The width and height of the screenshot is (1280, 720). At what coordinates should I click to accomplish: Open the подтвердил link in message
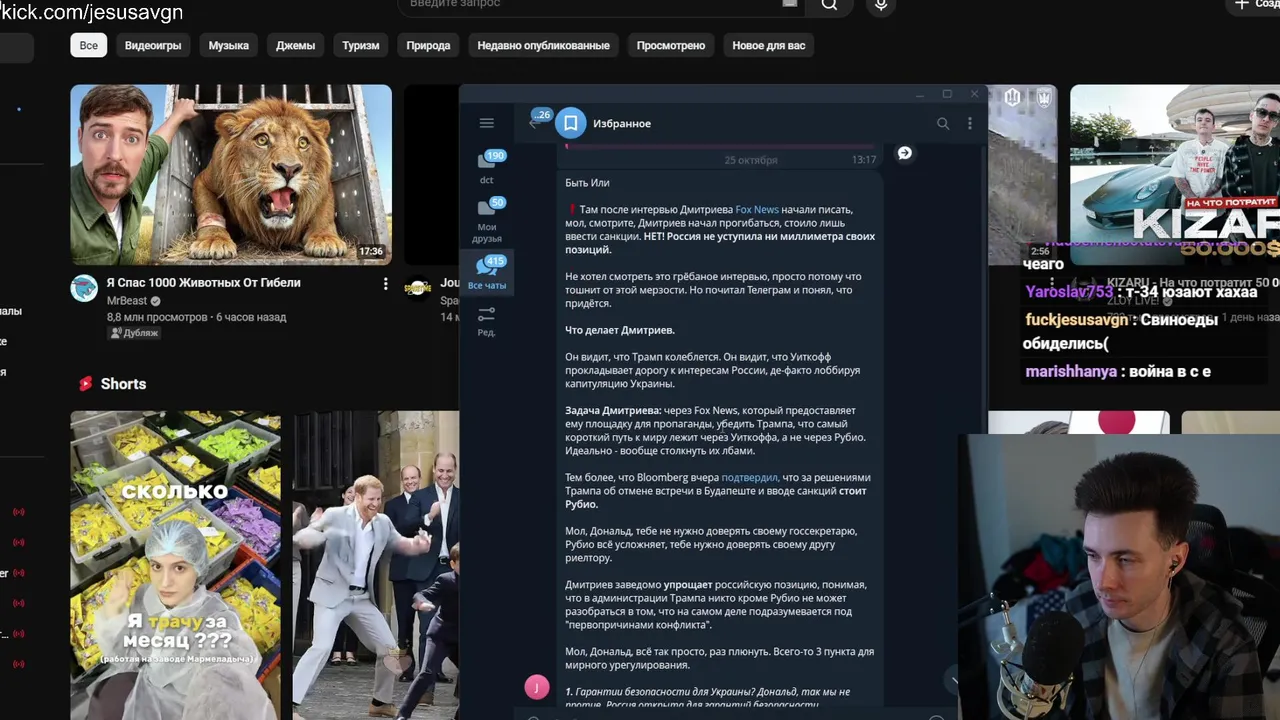[x=749, y=478]
